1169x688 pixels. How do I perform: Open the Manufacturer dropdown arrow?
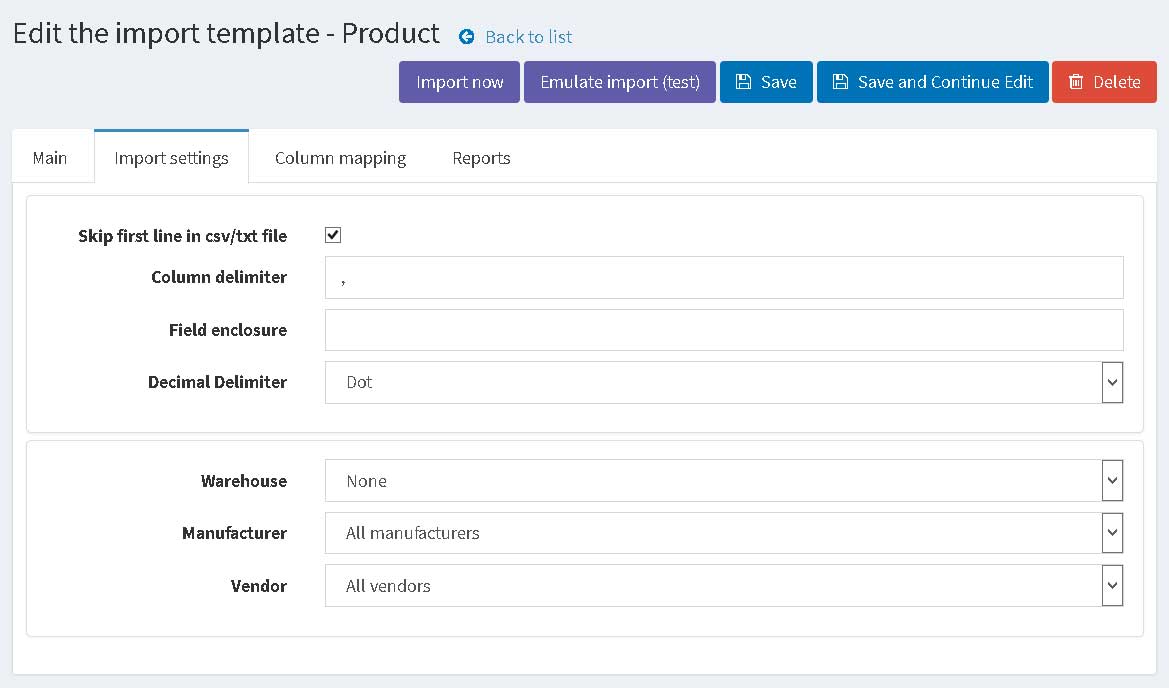tap(1112, 533)
